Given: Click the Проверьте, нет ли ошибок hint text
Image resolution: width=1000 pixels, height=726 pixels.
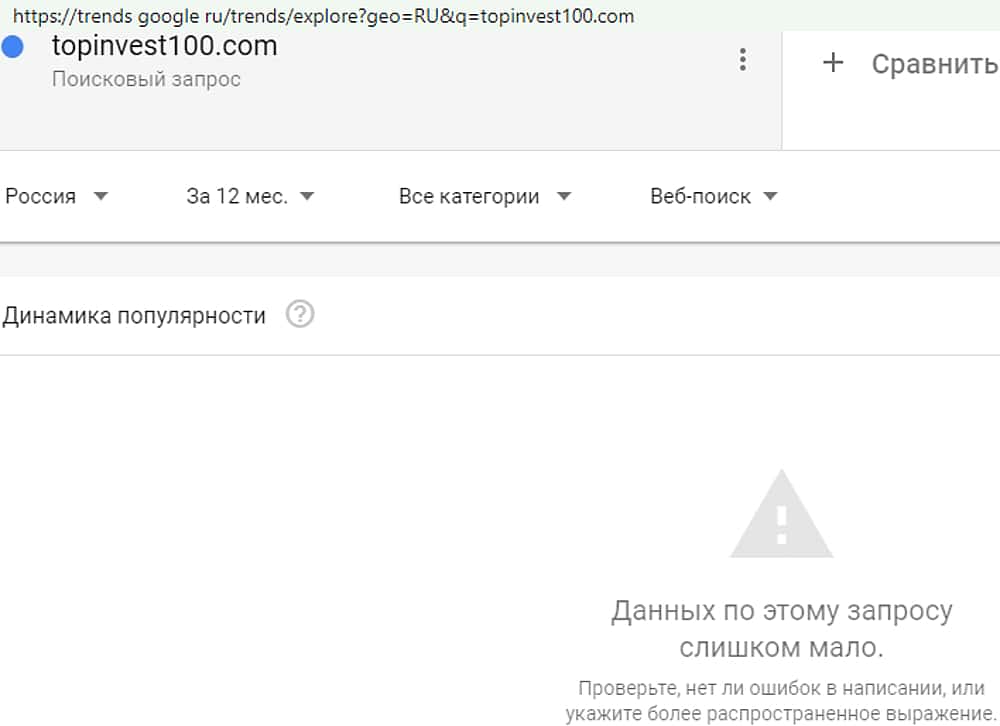Looking at the screenshot, I should click(x=781, y=700).
